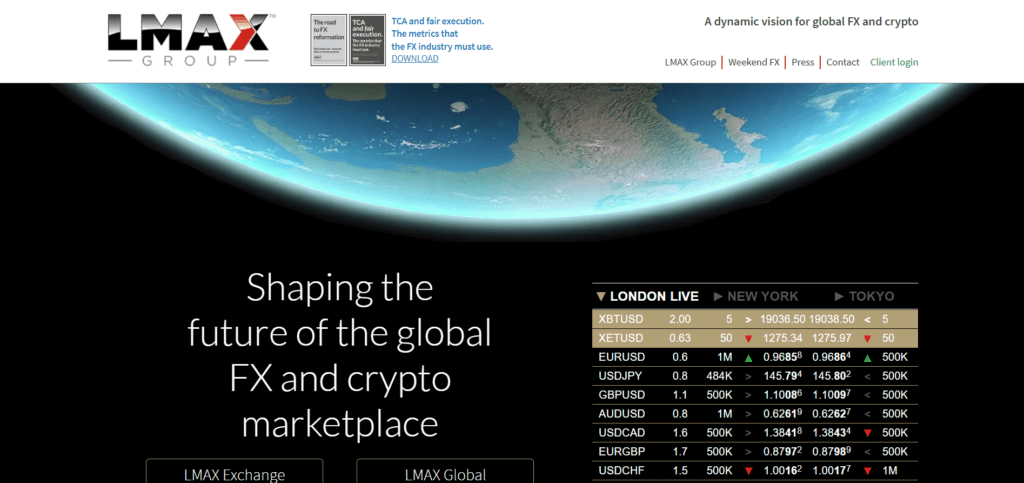Screen dimensions: 1024x483
Task: Click the LMAX Global button
Action: (x=445, y=474)
